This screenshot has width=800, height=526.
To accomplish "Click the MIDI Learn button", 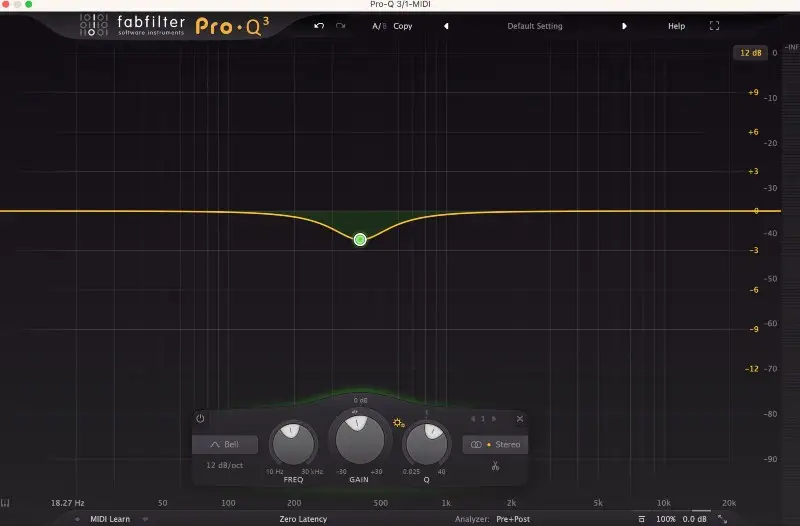I will coord(111,519).
